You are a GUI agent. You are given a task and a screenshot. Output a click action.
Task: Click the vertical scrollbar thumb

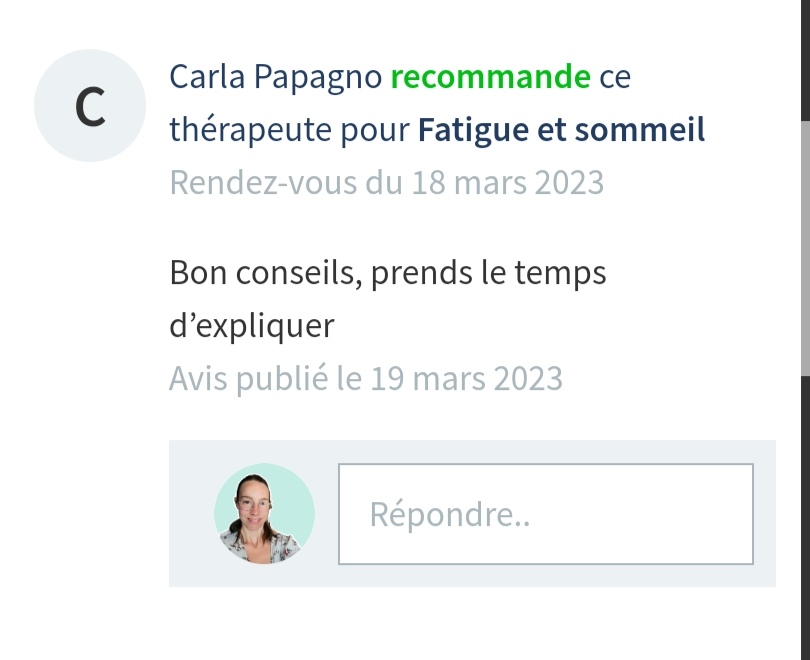[805, 248]
